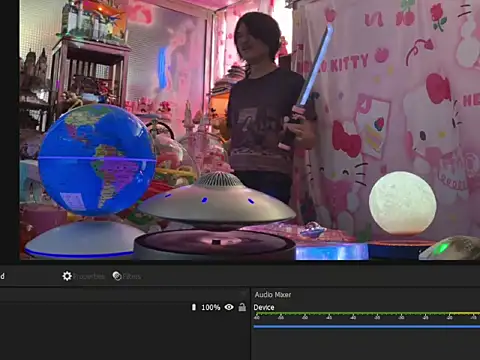Click the 100% battery level text
The height and width of the screenshot is (360, 480).
click(x=211, y=307)
